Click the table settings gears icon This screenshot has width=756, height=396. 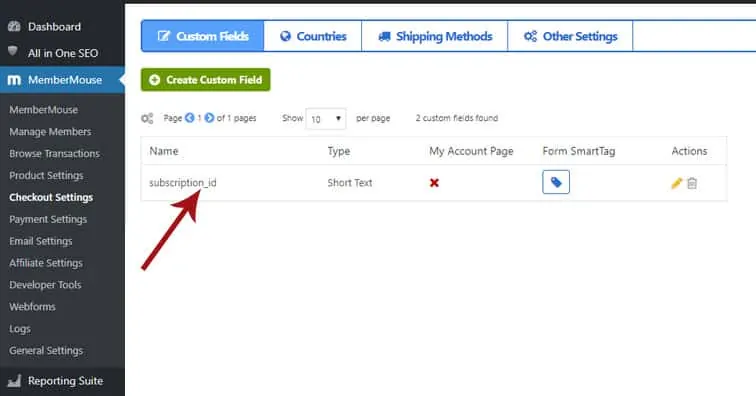point(147,118)
